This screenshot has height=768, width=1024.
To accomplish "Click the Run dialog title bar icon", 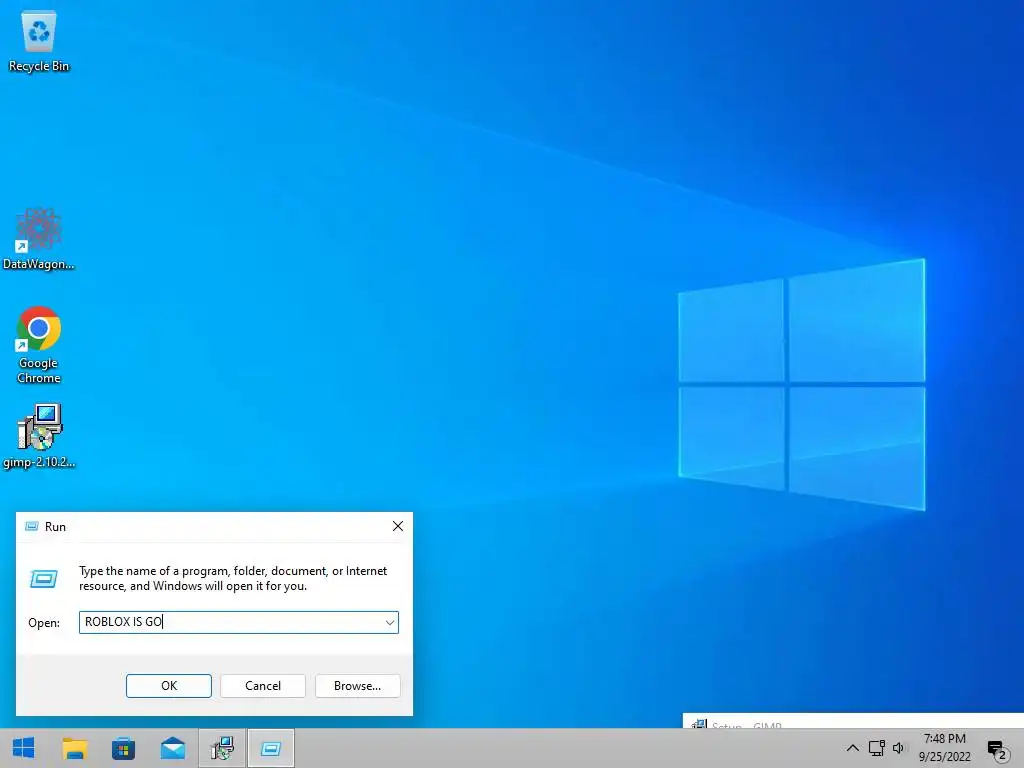I will tap(31, 526).
